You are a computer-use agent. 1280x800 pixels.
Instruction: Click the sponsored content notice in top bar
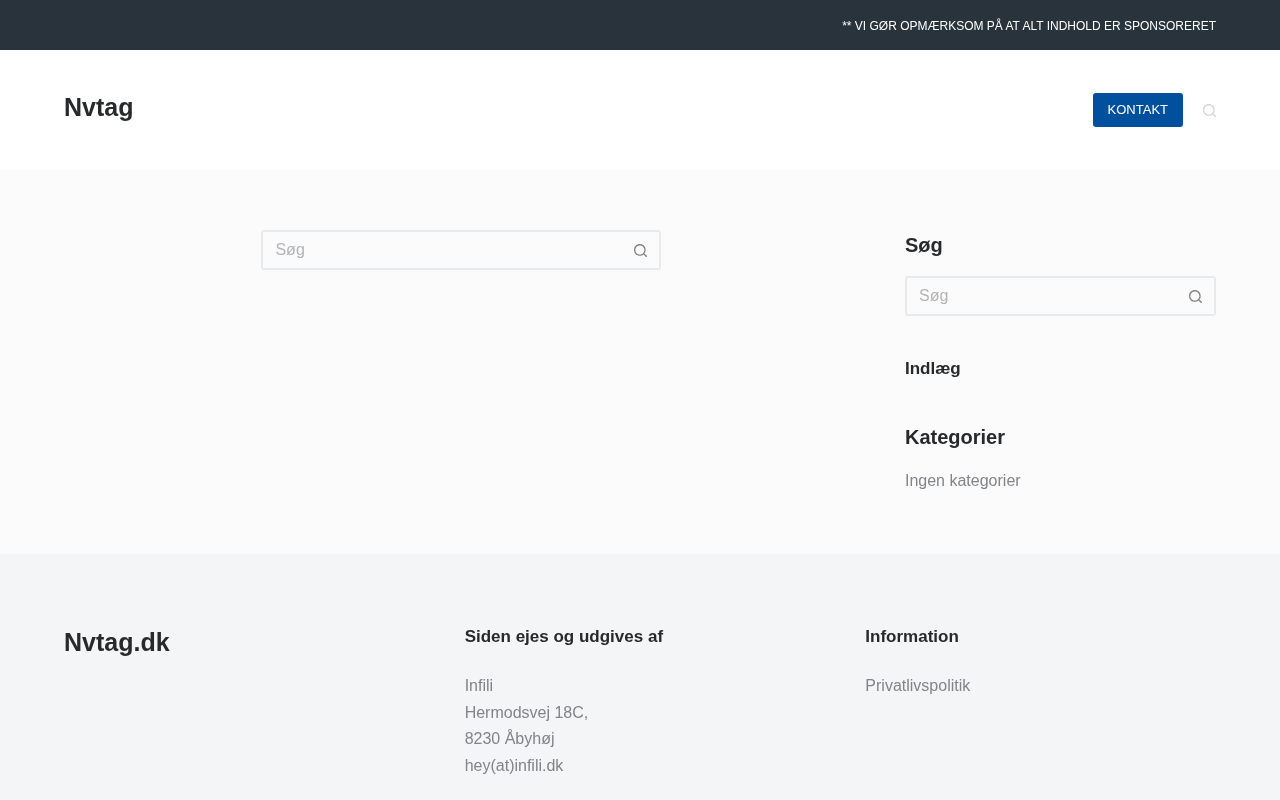(1028, 26)
